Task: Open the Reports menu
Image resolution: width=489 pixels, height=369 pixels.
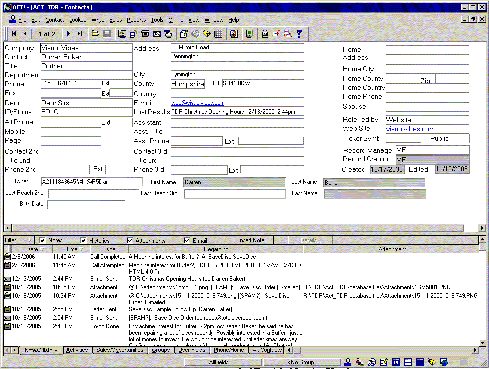Action: 136,20
